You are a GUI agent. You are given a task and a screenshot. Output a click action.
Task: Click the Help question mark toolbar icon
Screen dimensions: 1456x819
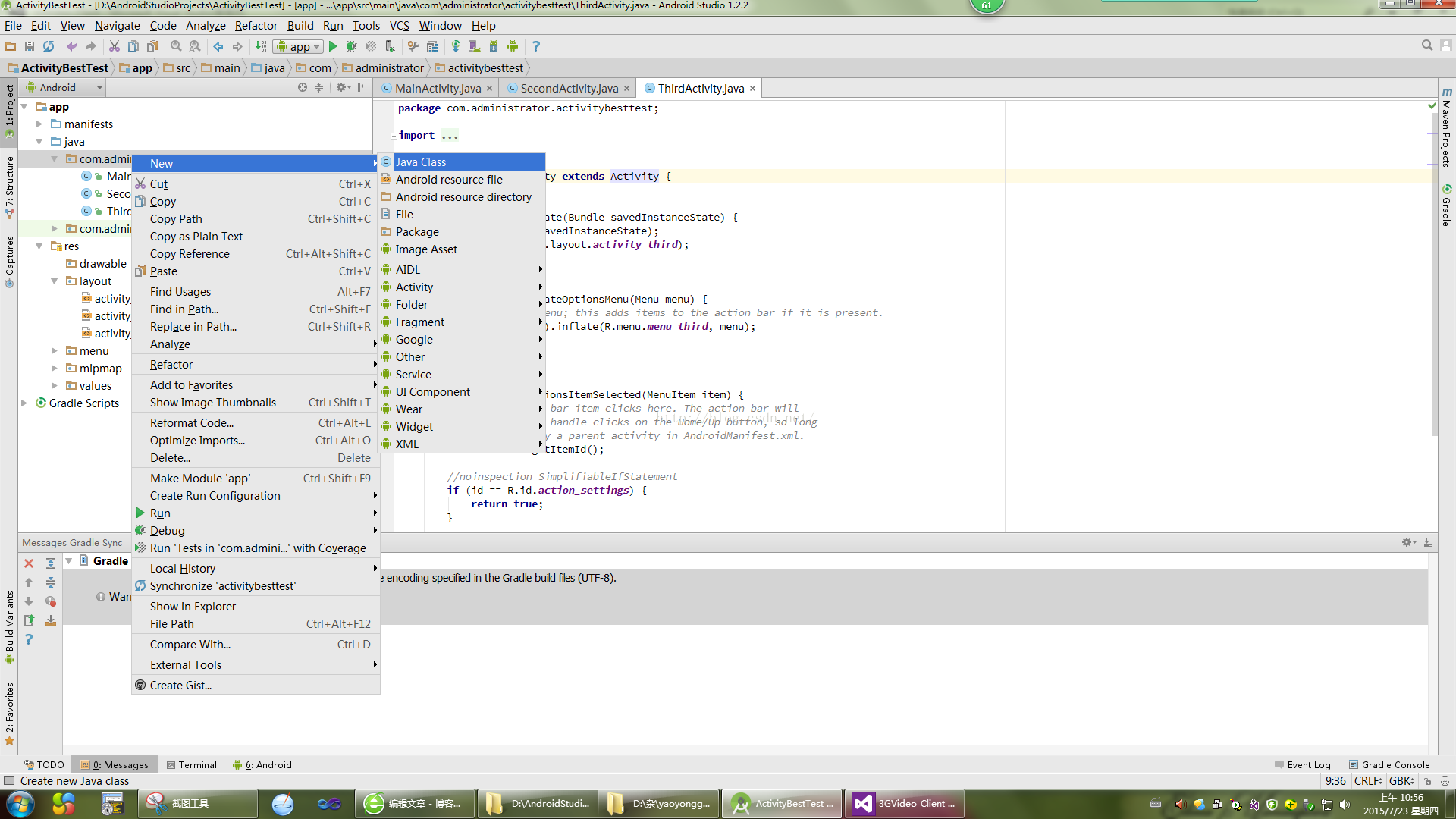click(x=536, y=46)
